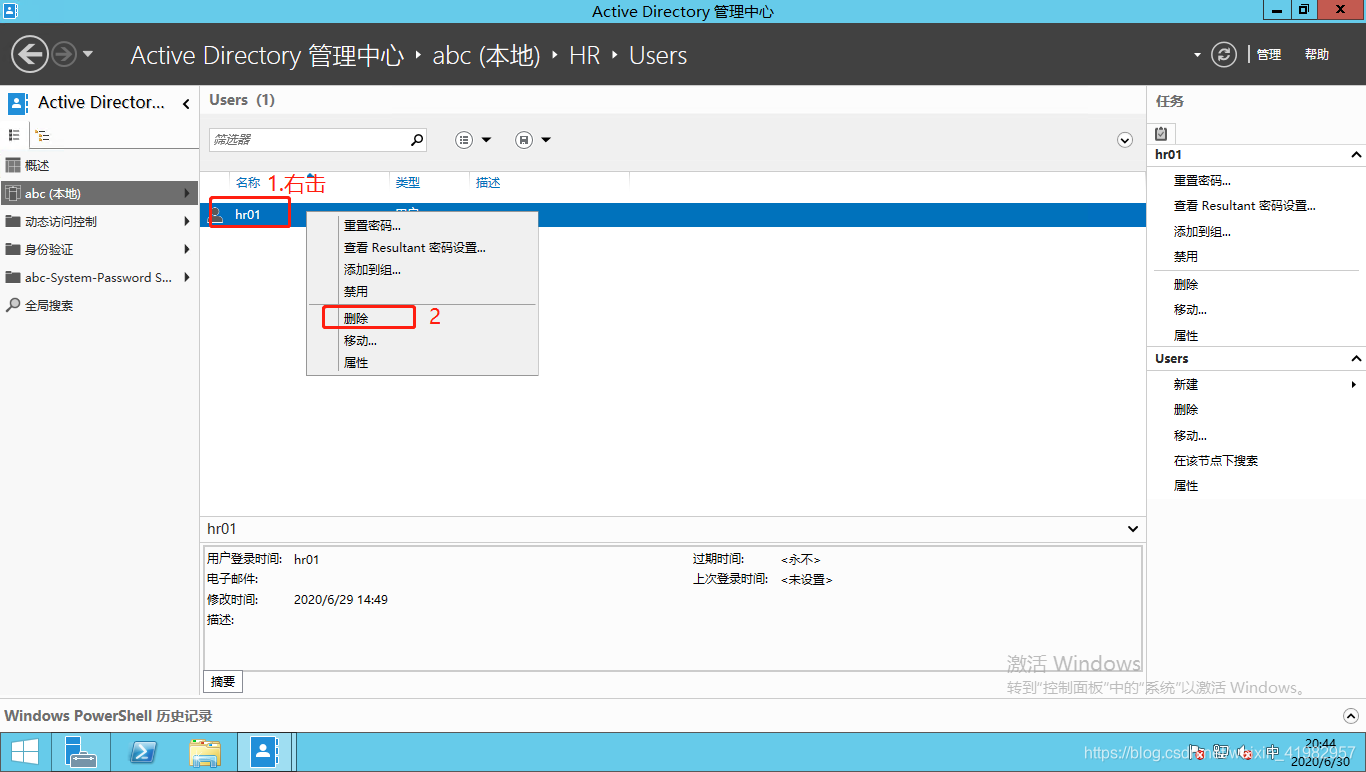This screenshot has height=772, width=1366.
Task: Click 属性 under Users tasks
Action: [1185, 486]
